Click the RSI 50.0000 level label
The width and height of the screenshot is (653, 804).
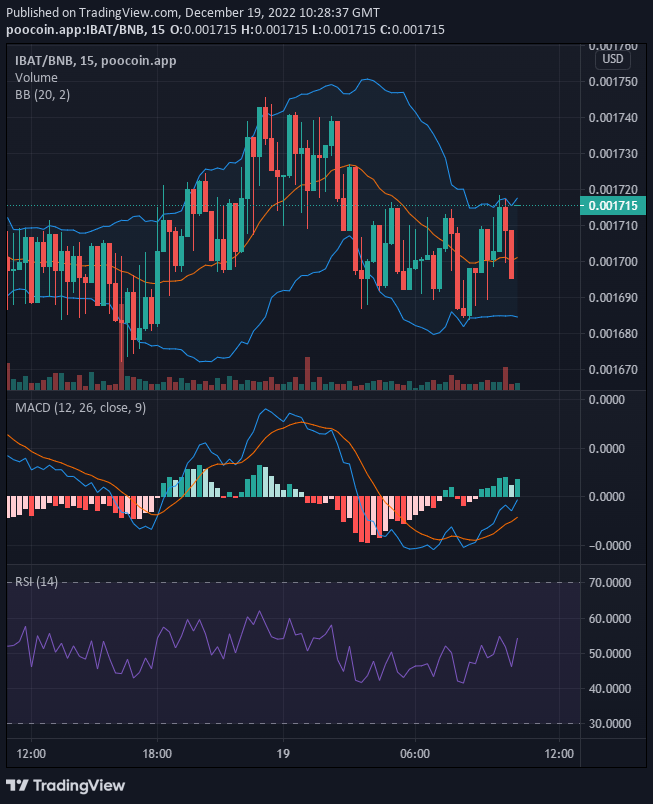(610, 654)
